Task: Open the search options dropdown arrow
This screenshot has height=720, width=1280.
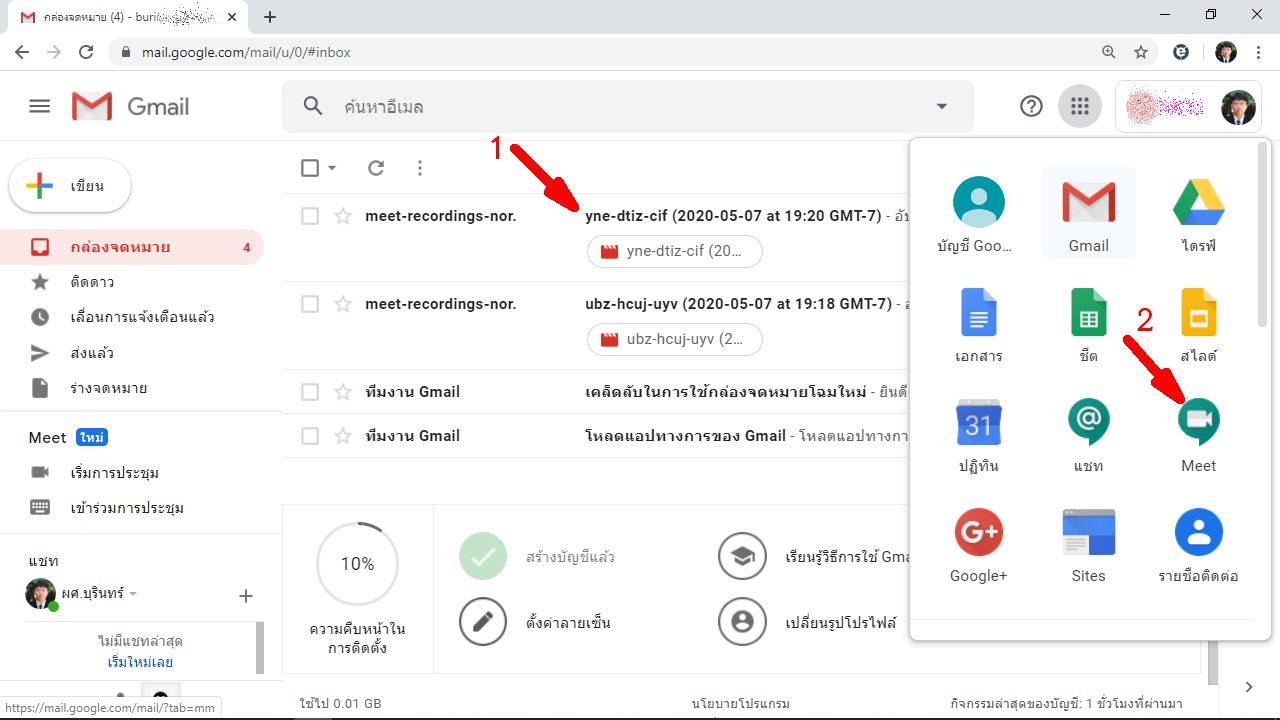Action: point(941,106)
